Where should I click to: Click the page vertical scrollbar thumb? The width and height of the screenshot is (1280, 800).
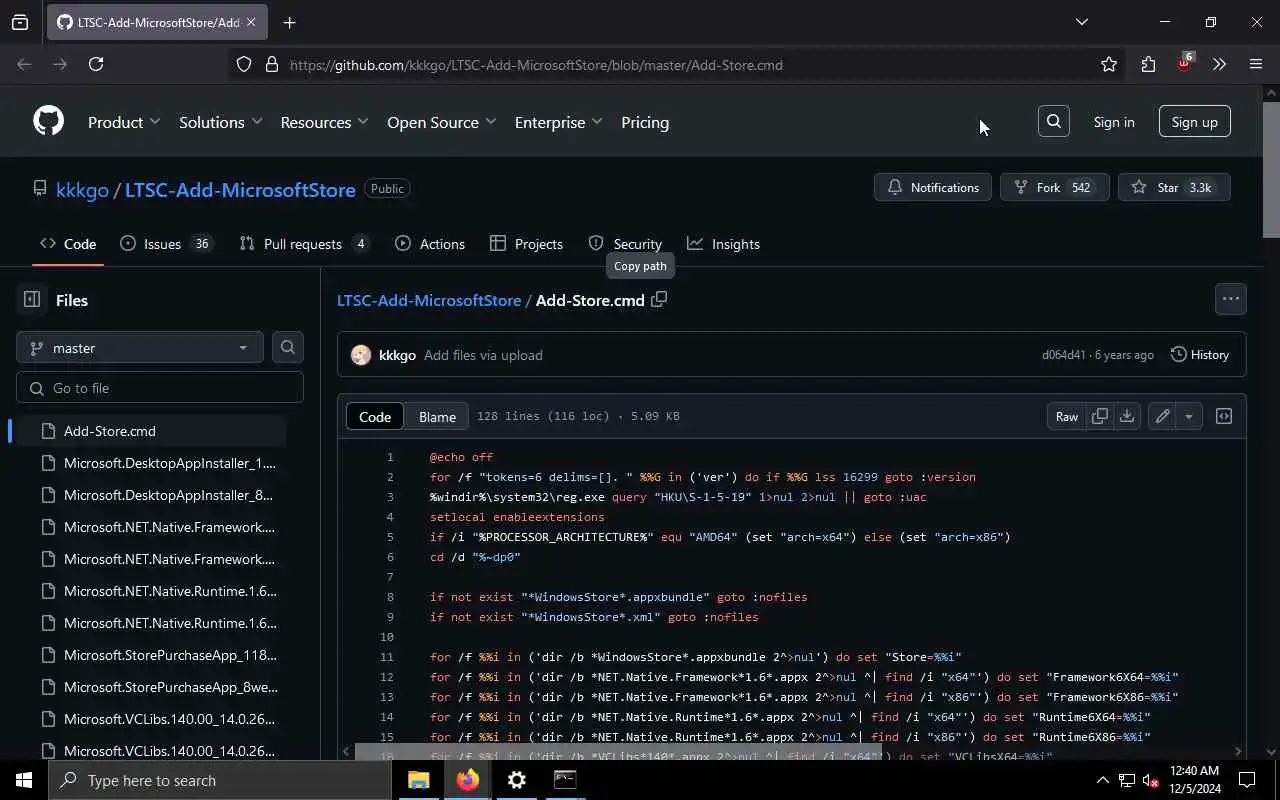click(x=1271, y=170)
